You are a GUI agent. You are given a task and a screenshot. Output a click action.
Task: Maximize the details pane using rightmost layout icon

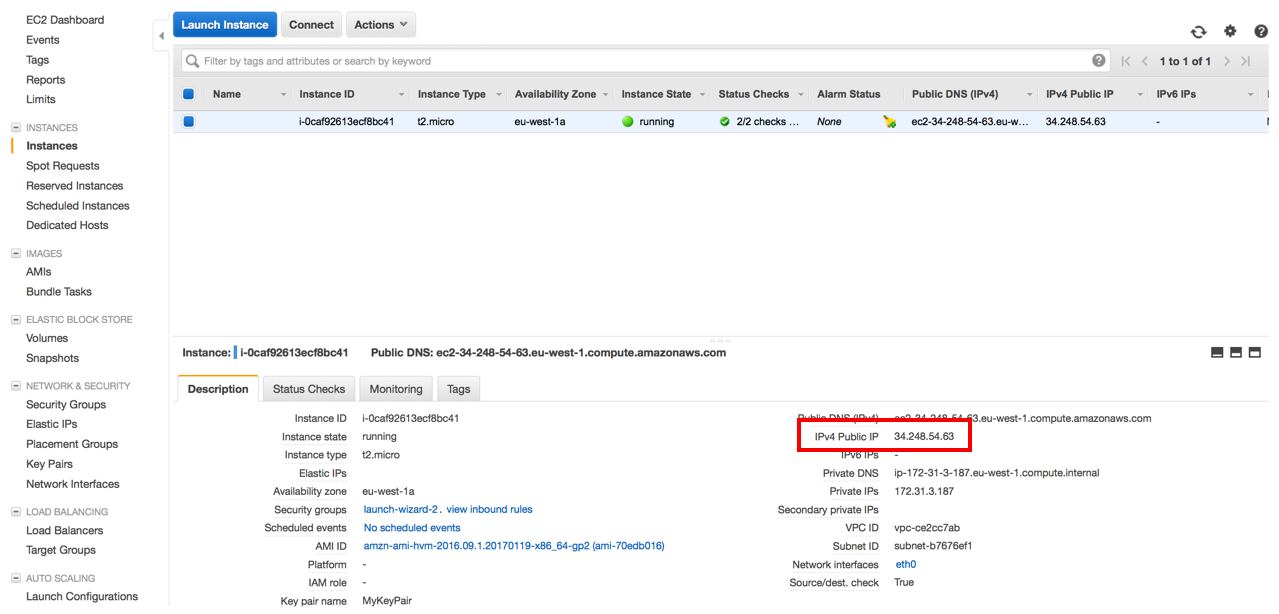(x=1255, y=353)
